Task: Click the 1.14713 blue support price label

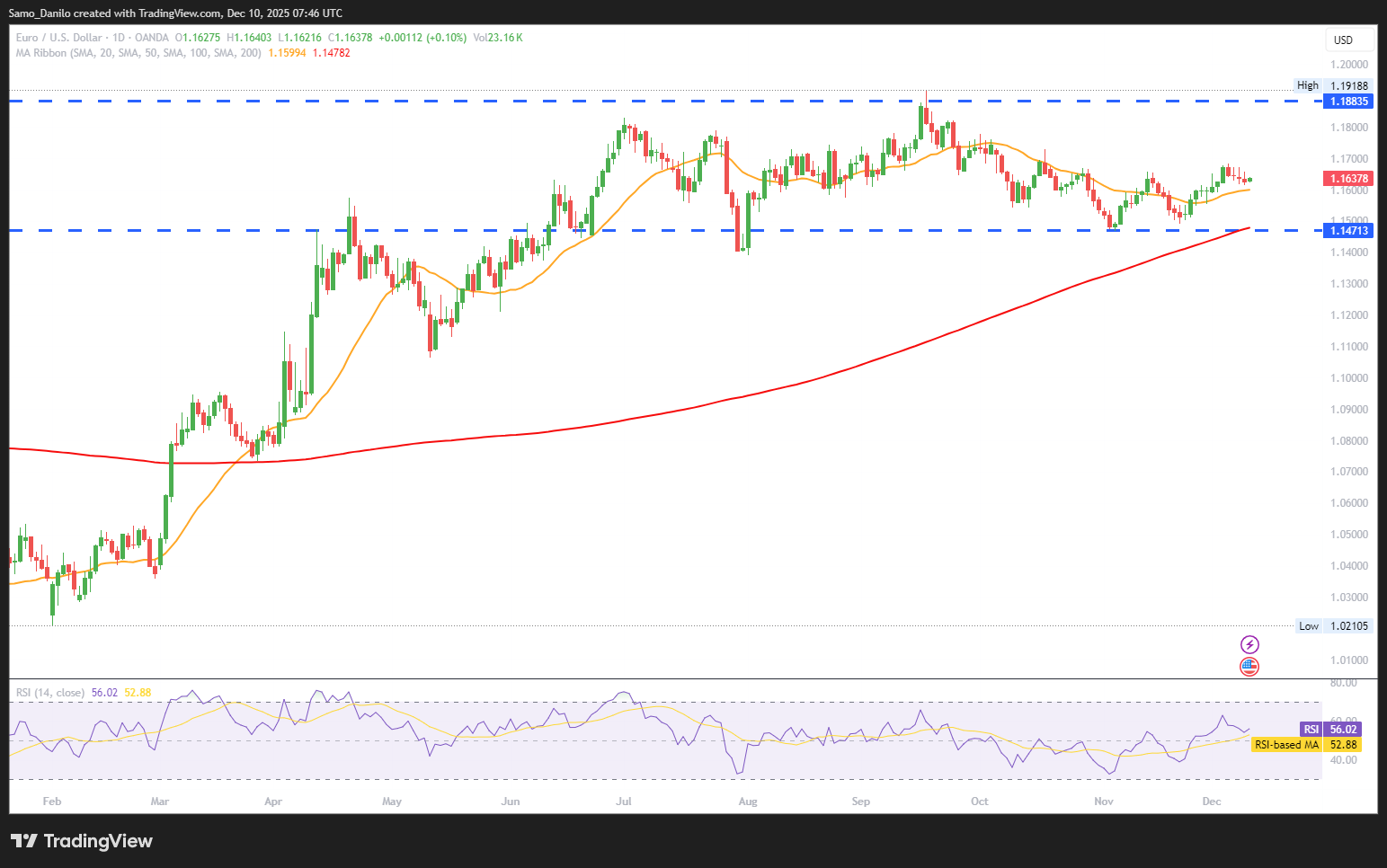Action: [1349, 231]
